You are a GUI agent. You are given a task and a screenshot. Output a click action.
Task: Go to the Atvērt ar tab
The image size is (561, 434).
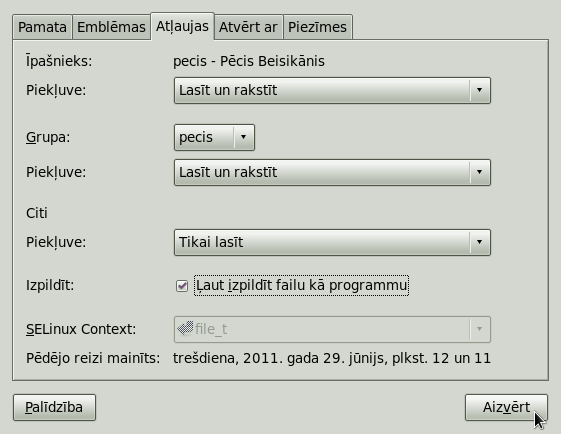(248, 27)
